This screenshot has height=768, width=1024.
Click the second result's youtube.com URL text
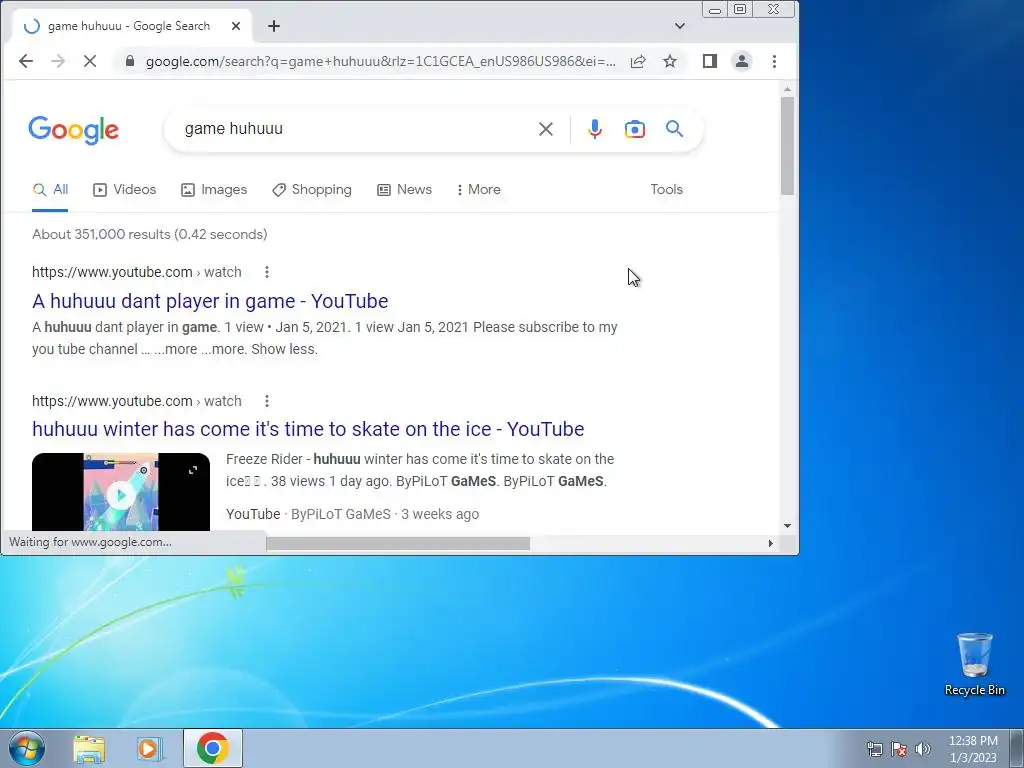[x=136, y=401]
